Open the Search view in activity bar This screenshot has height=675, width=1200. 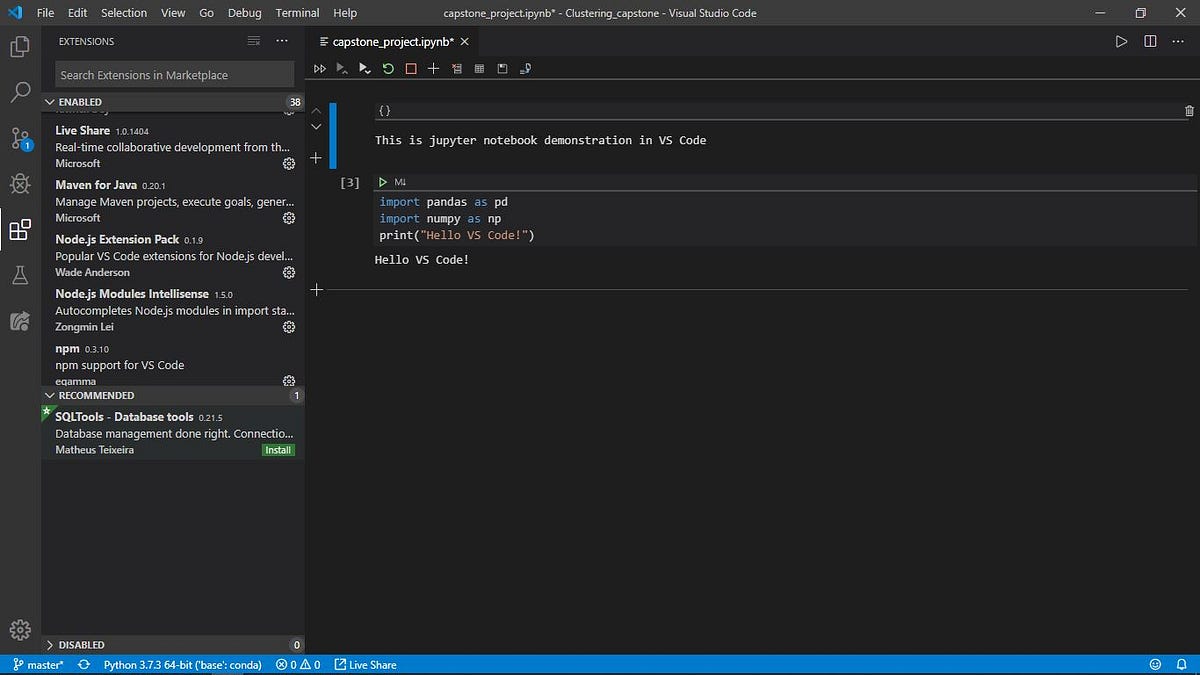tap(20, 93)
